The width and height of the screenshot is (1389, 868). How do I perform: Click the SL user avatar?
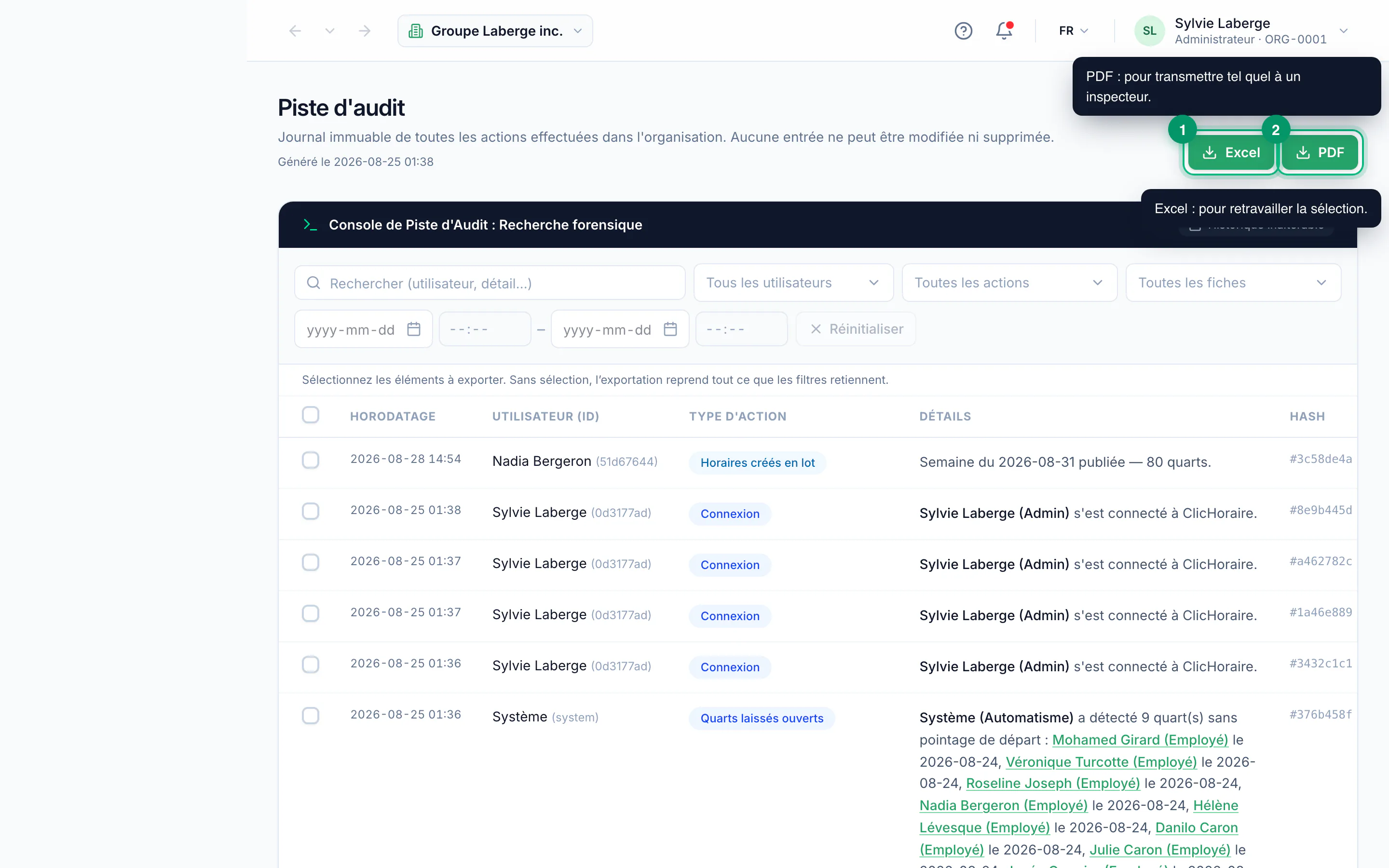tap(1149, 31)
